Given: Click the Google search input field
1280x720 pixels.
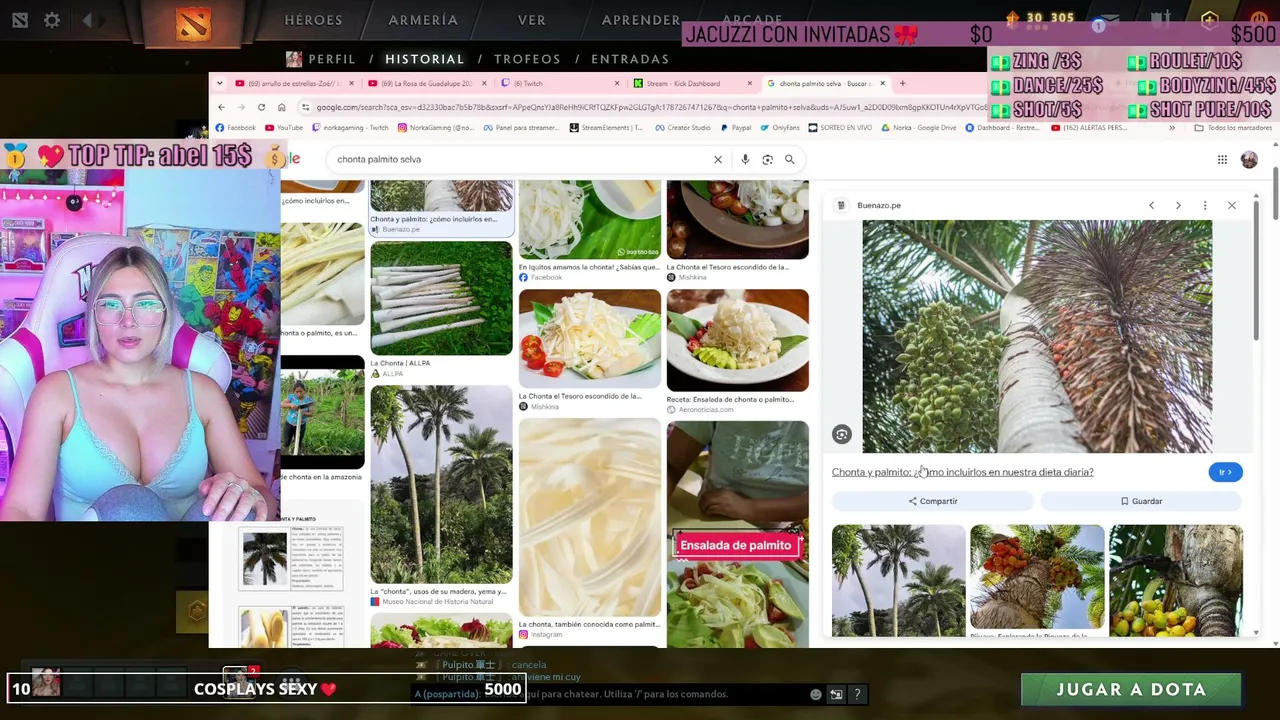Looking at the screenshot, I should (520, 159).
